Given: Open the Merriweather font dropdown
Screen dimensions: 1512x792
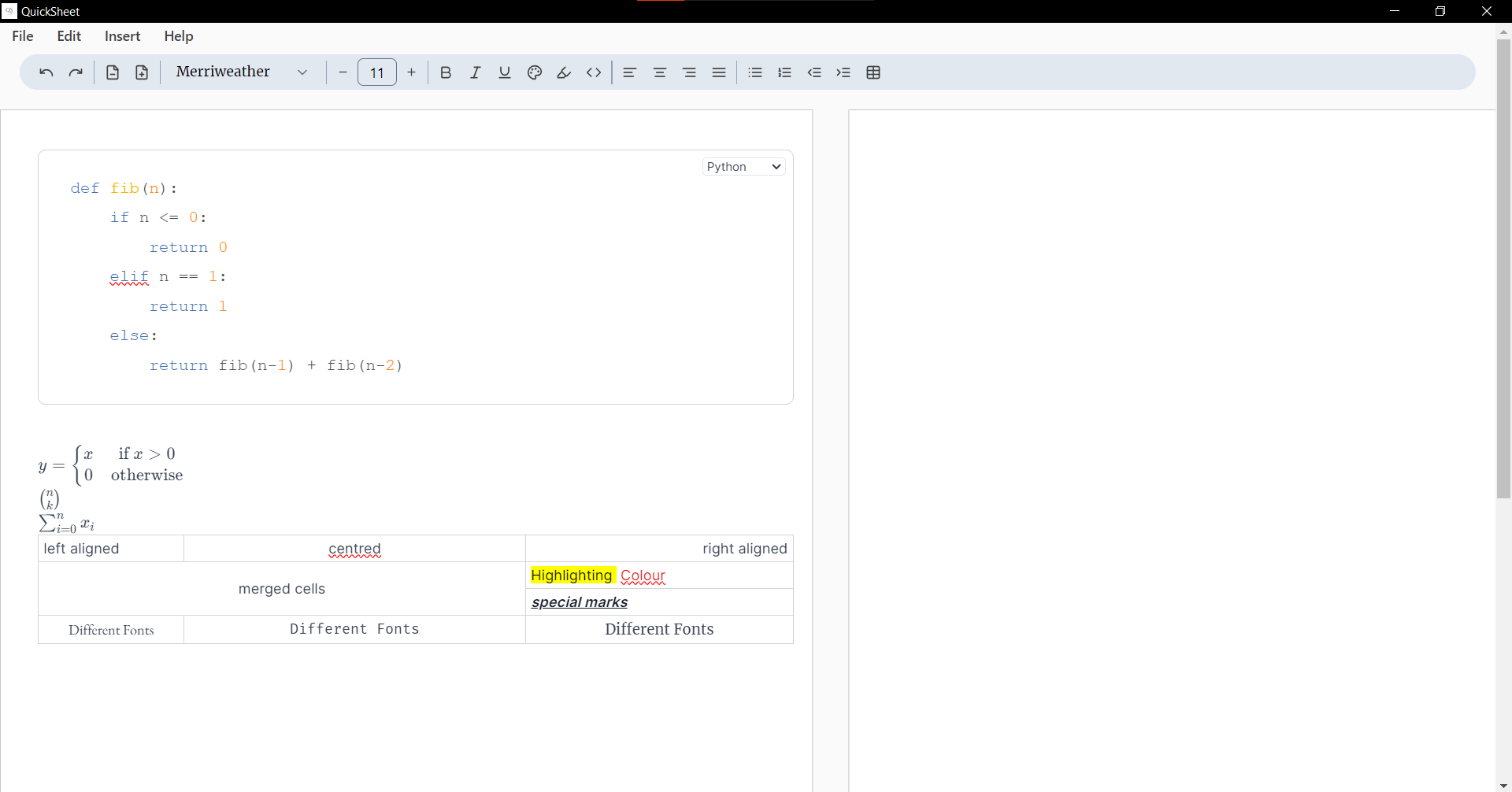Looking at the screenshot, I should (241, 72).
